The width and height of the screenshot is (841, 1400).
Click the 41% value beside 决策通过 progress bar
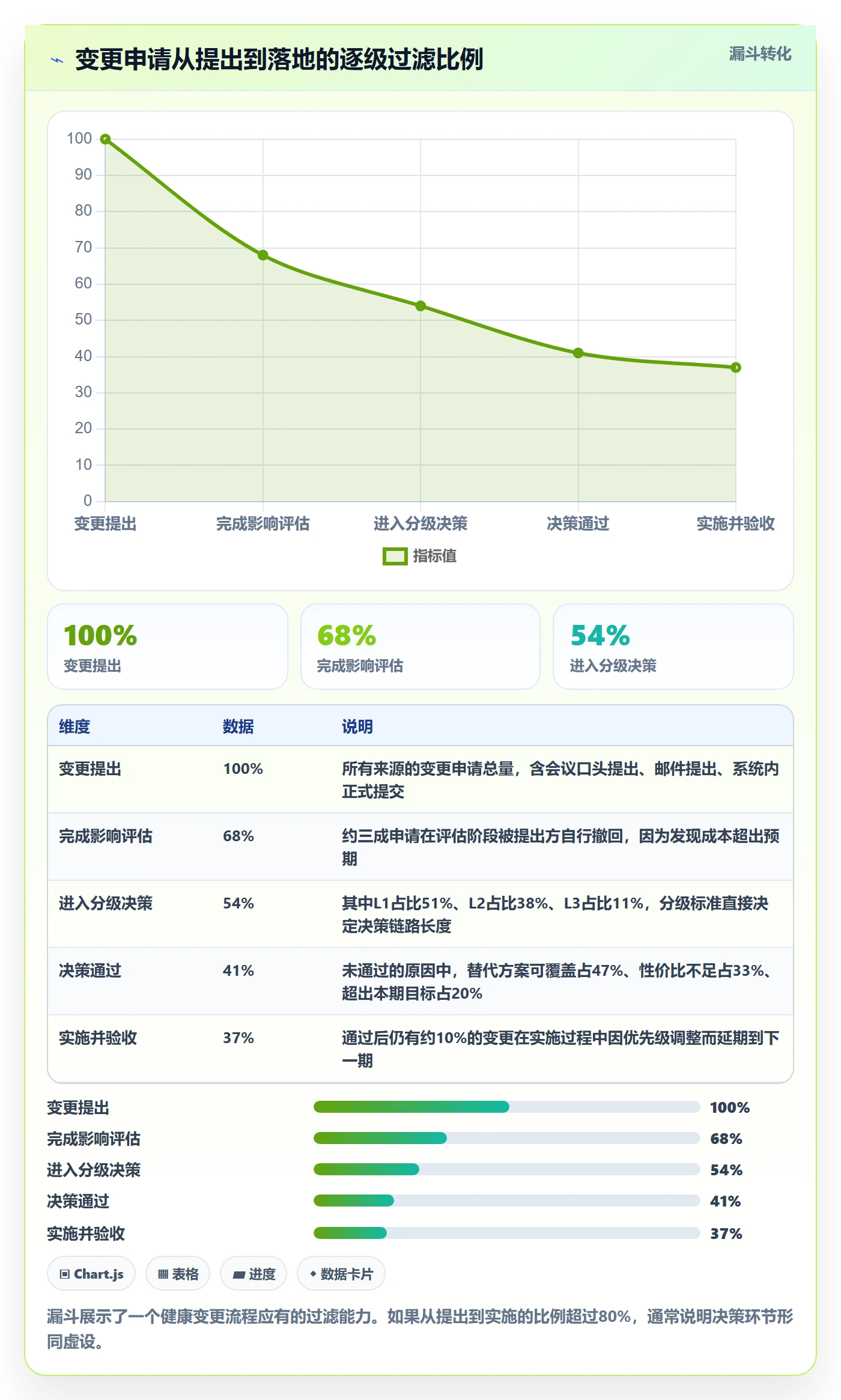726,1201
